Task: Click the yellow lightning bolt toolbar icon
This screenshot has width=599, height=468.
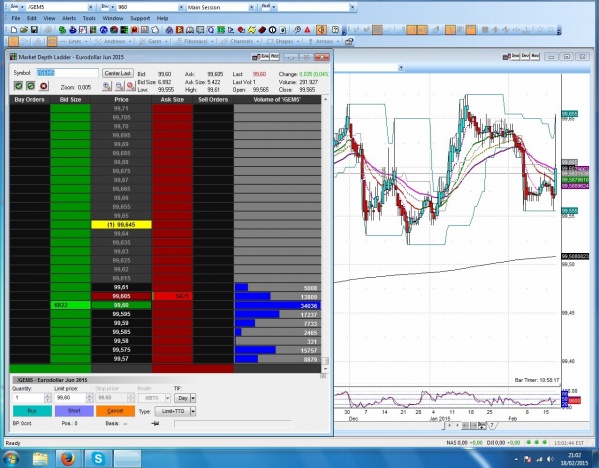Action: coord(252,30)
